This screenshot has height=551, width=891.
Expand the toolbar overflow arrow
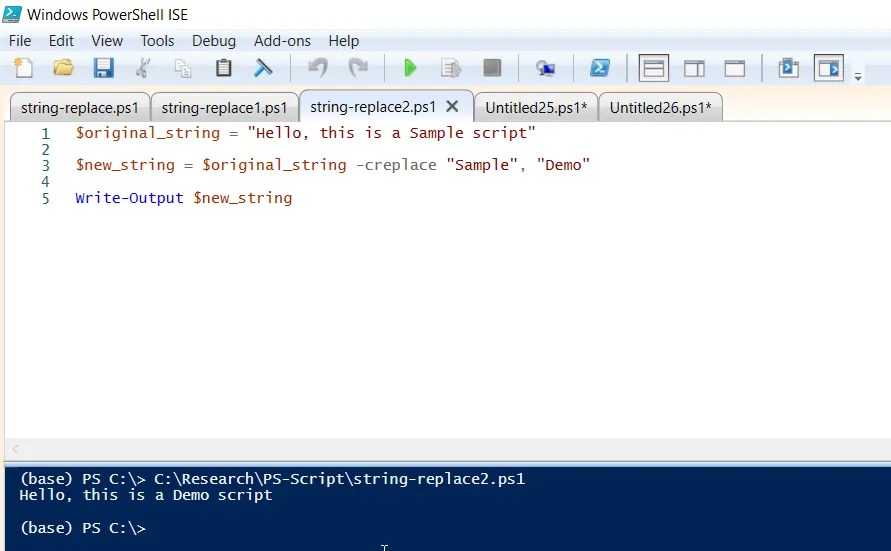click(858, 76)
